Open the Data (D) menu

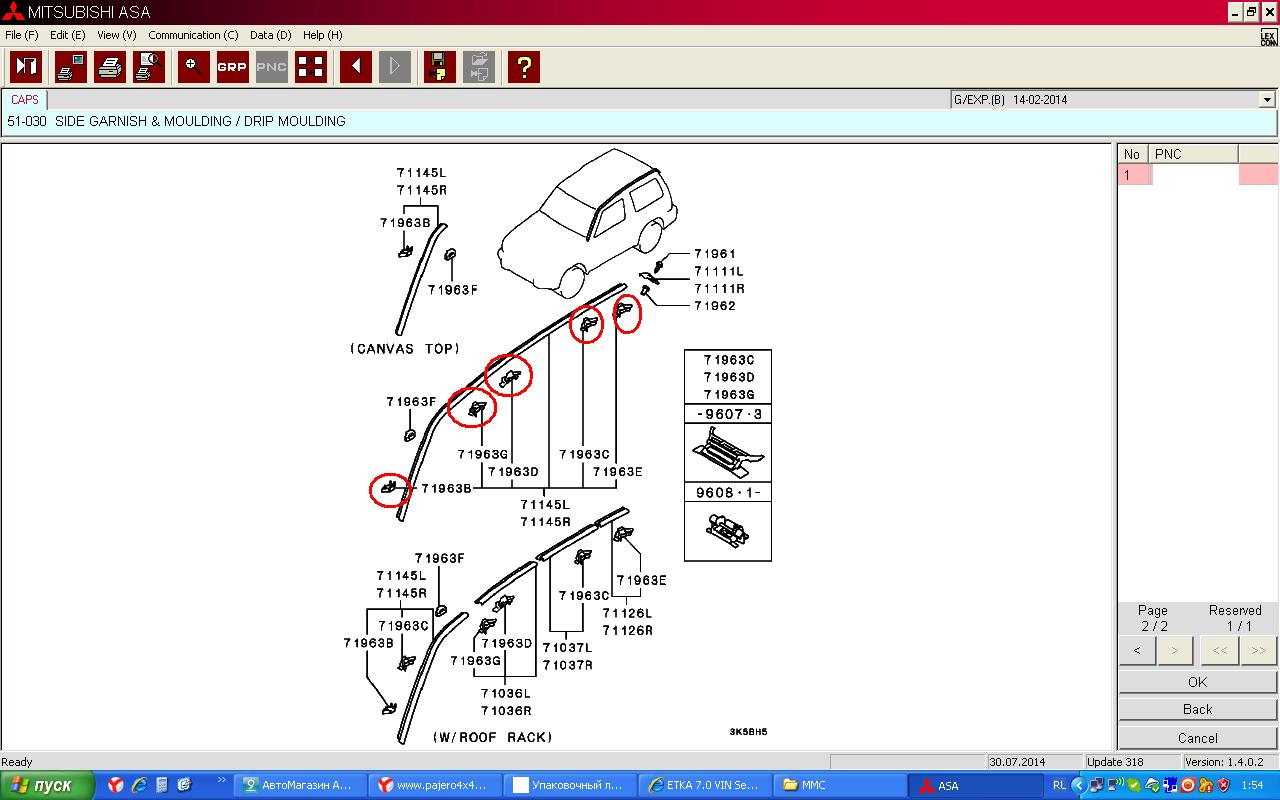(x=270, y=35)
